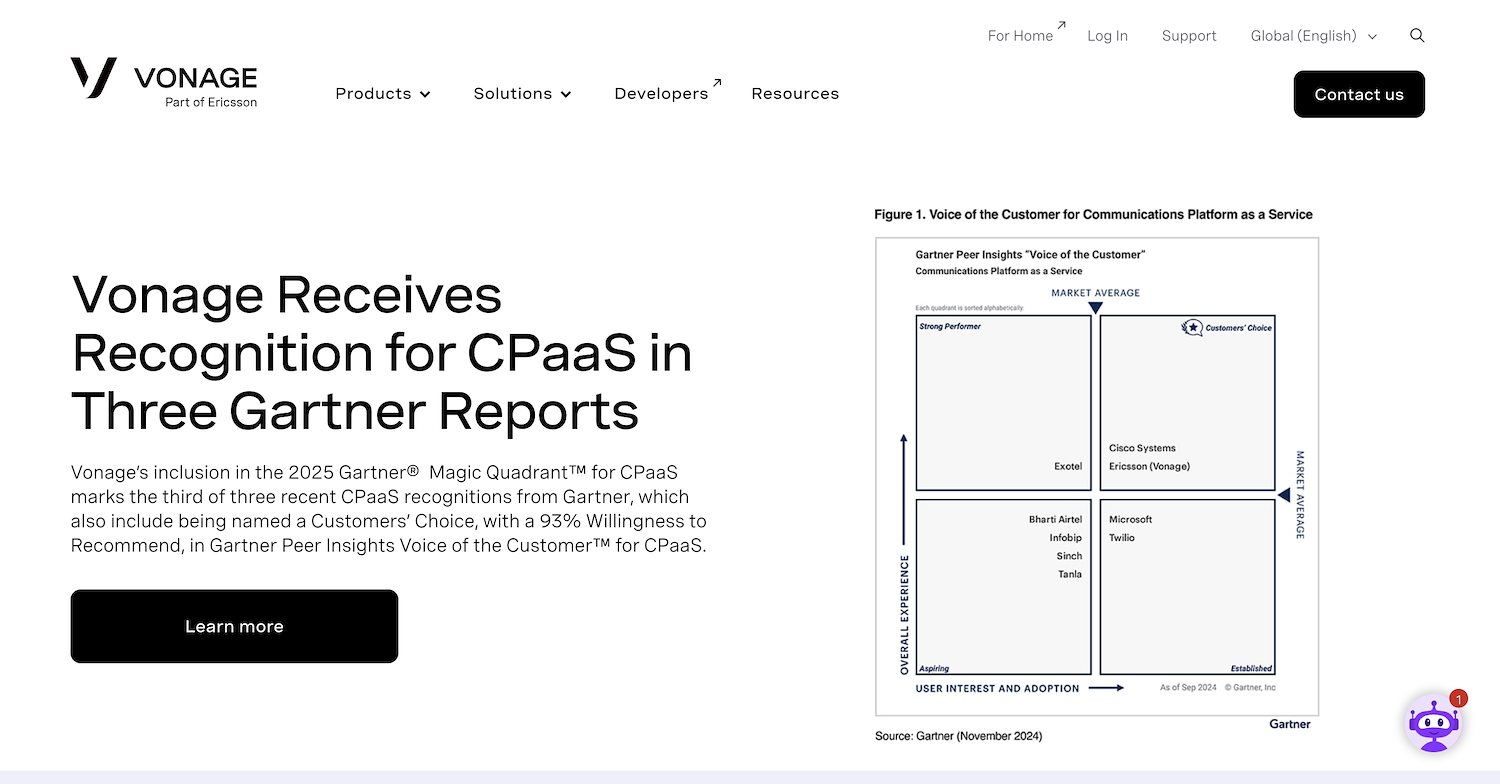
Task: Open the Support link
Action: point(1189,36)
